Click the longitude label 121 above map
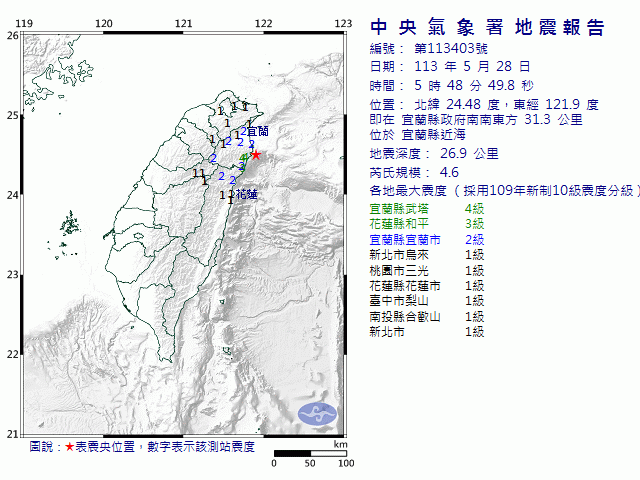Image resolution: width=640 pixels, height=480 pixels. click(184, 23)
